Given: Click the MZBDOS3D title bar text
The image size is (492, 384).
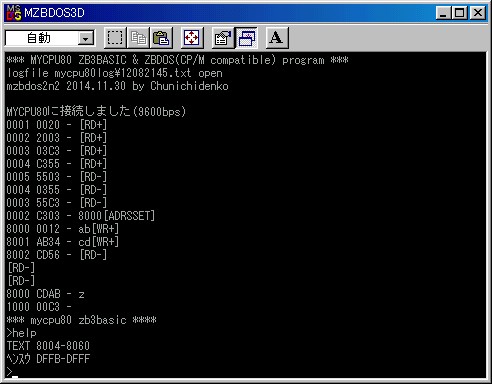Looking at the screenshot, I should tap(54, 13).
